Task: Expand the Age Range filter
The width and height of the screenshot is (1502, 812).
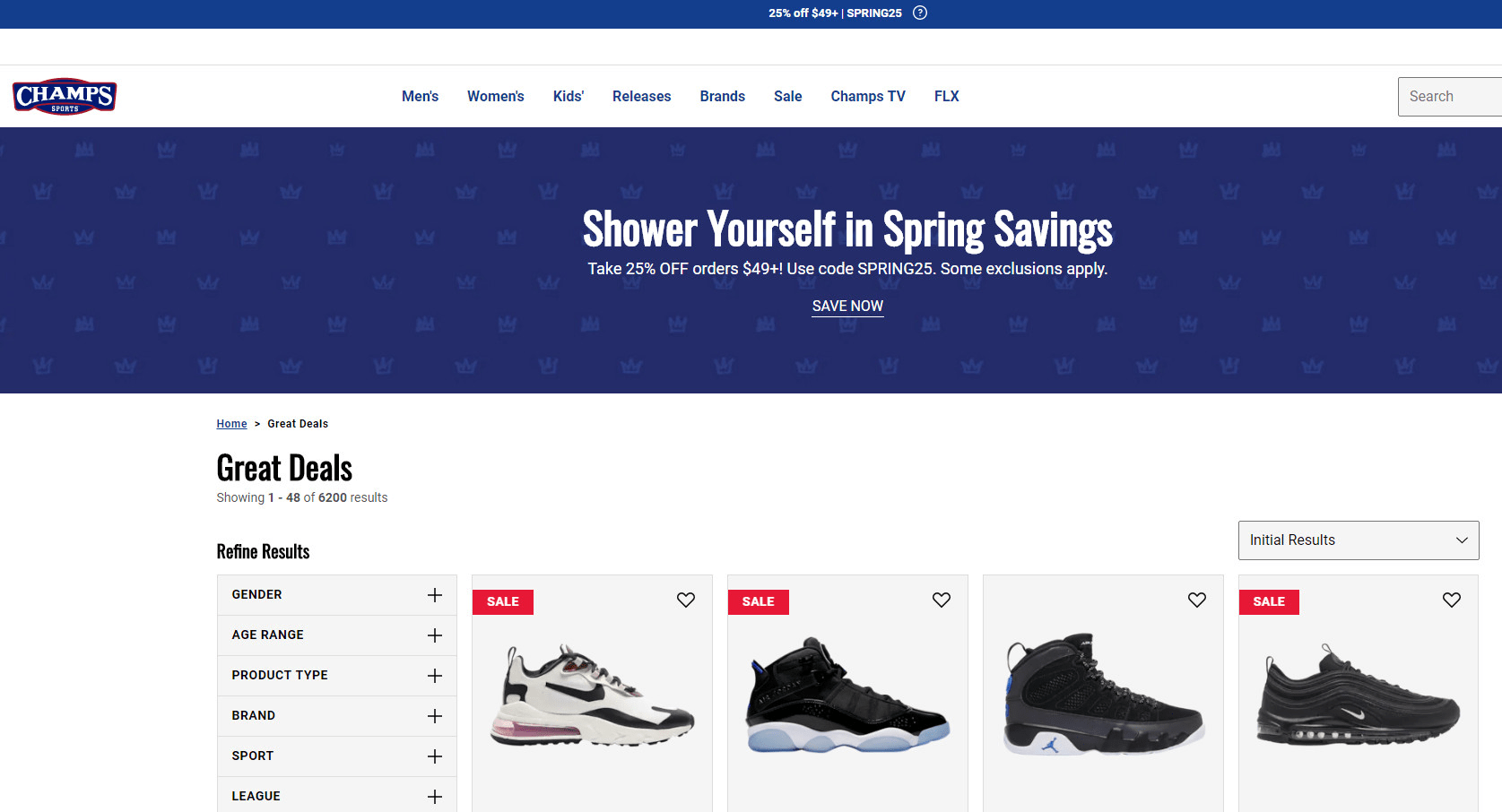Action: (337, 635)
